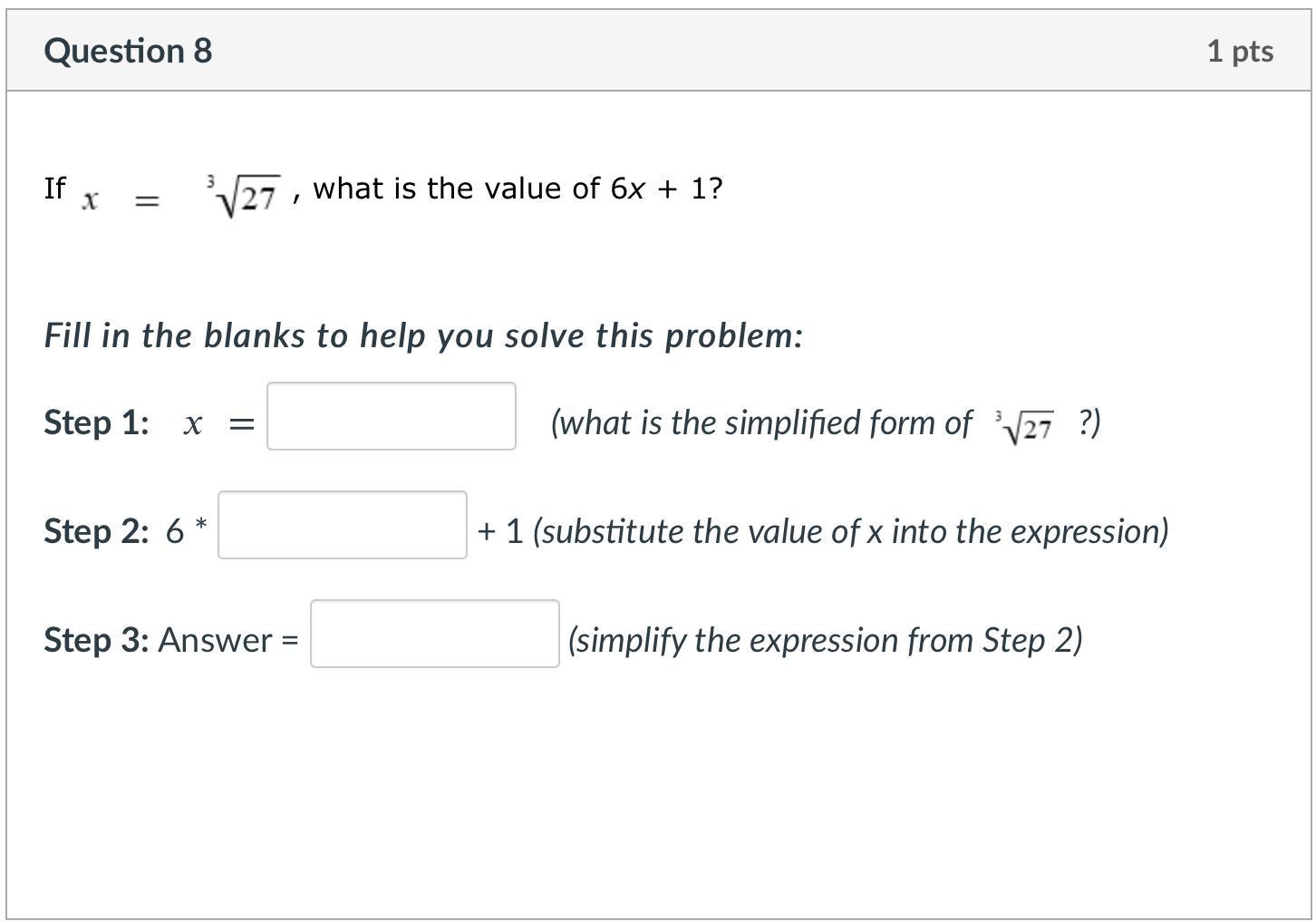The image size is (1316, 921).
Task: Click the cube root of 27 in the question
Action: [245, 193]
